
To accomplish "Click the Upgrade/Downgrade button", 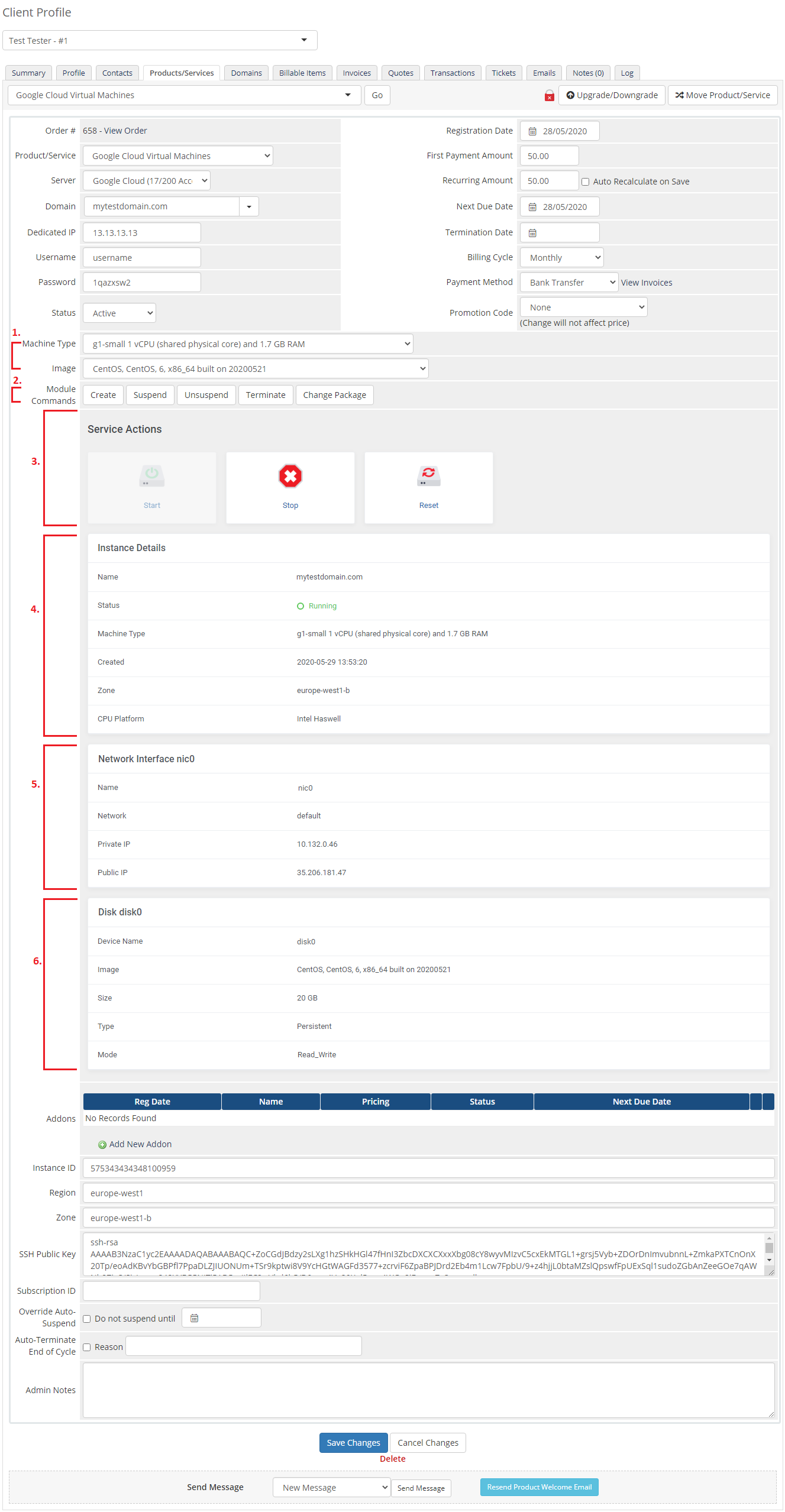I will coord(612,95).
